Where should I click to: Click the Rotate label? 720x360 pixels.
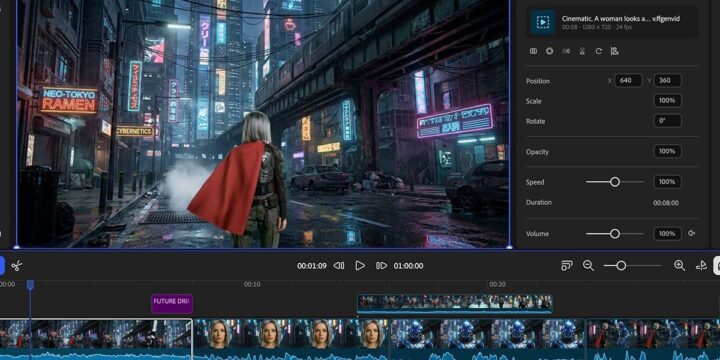535,121
